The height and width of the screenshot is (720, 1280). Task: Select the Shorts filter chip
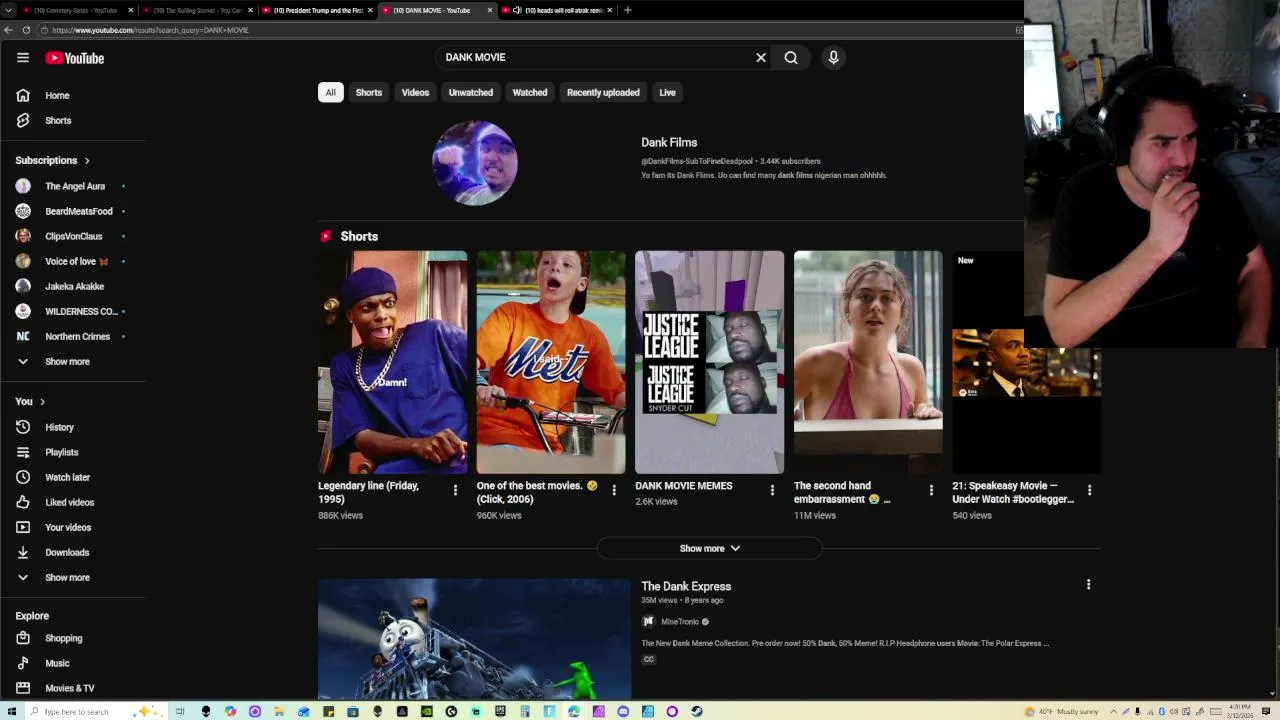[369, 92]
